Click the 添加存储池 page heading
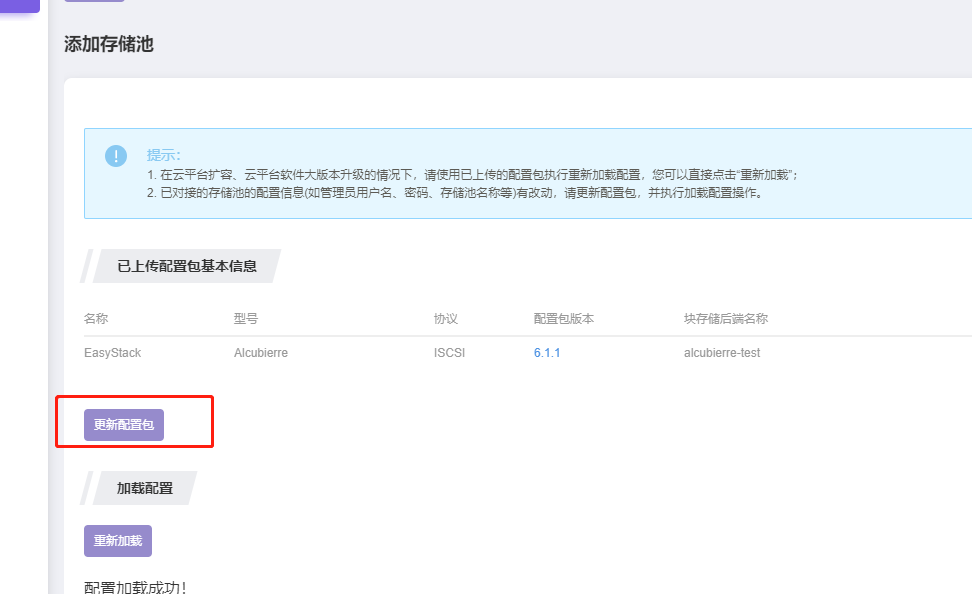Image resolution: width=972 pixels, height=594 pixels. [109, 44]
